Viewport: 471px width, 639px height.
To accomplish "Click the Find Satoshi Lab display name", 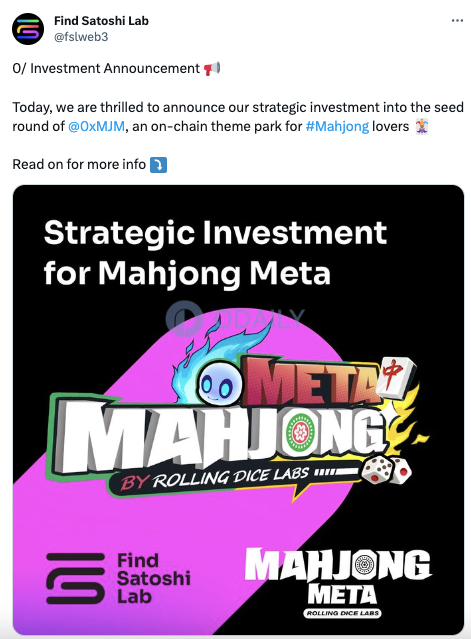I will 101,20.
